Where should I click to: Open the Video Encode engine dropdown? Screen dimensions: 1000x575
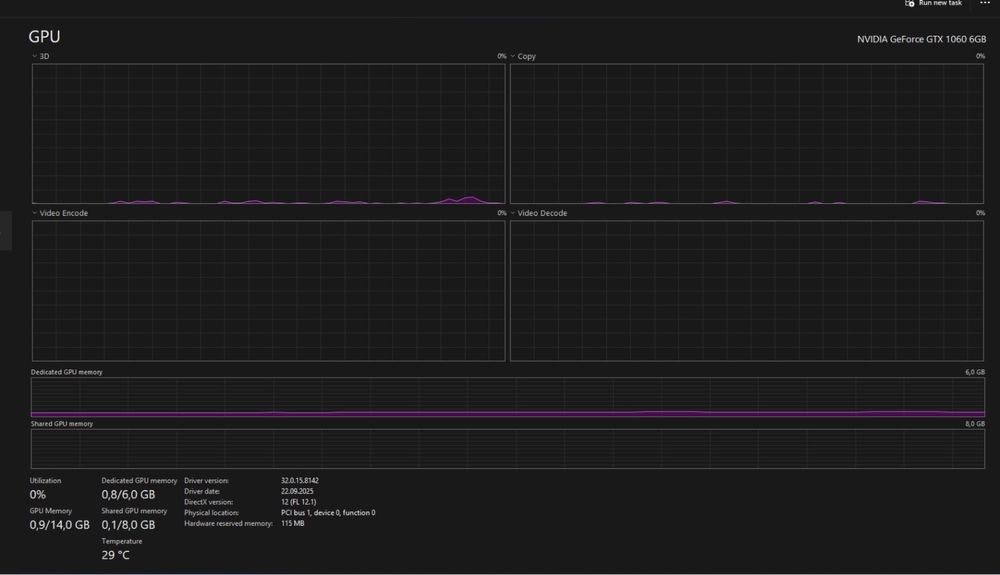[x=60, y=213]
